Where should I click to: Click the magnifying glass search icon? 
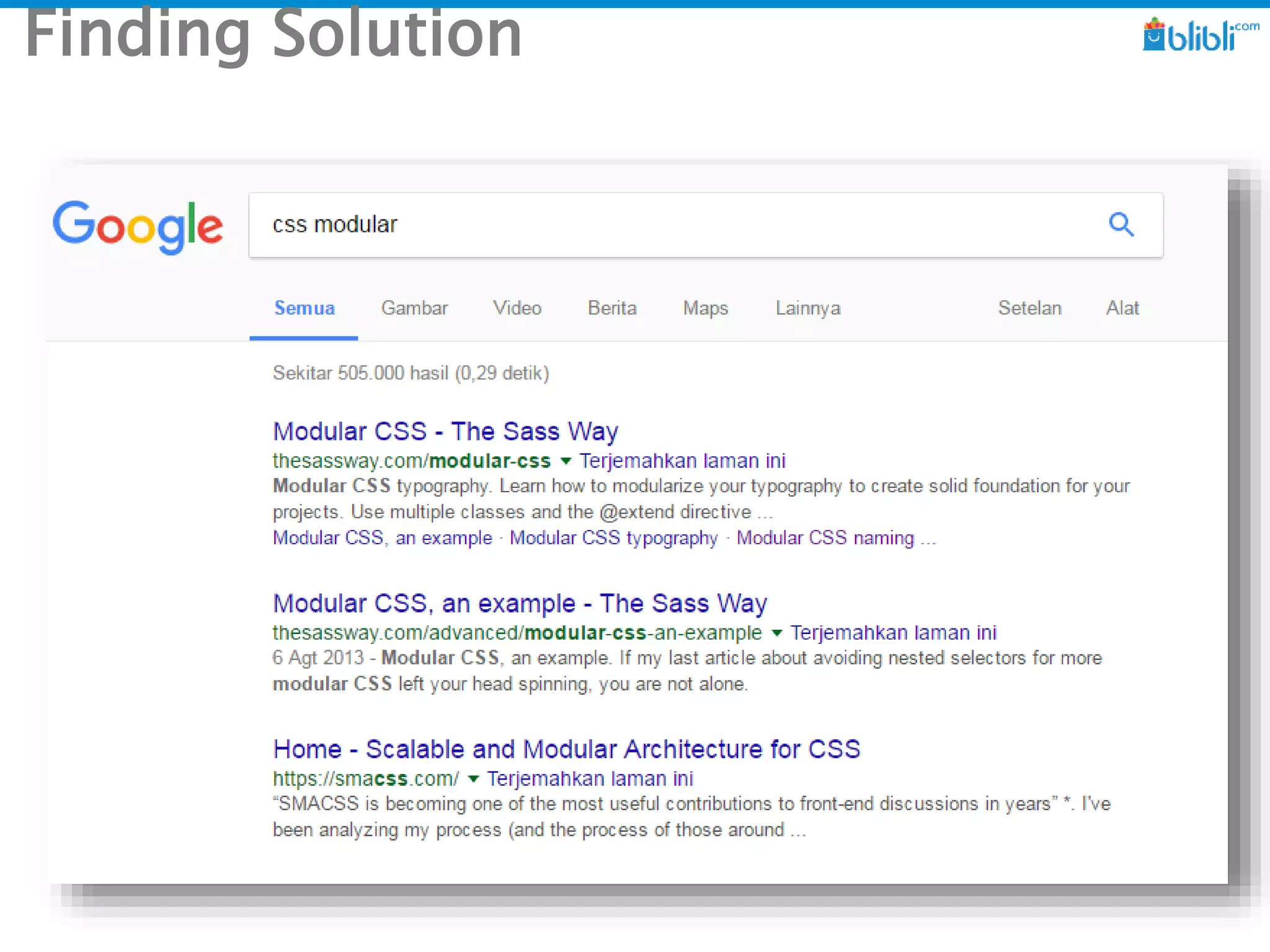(1121, 224)
